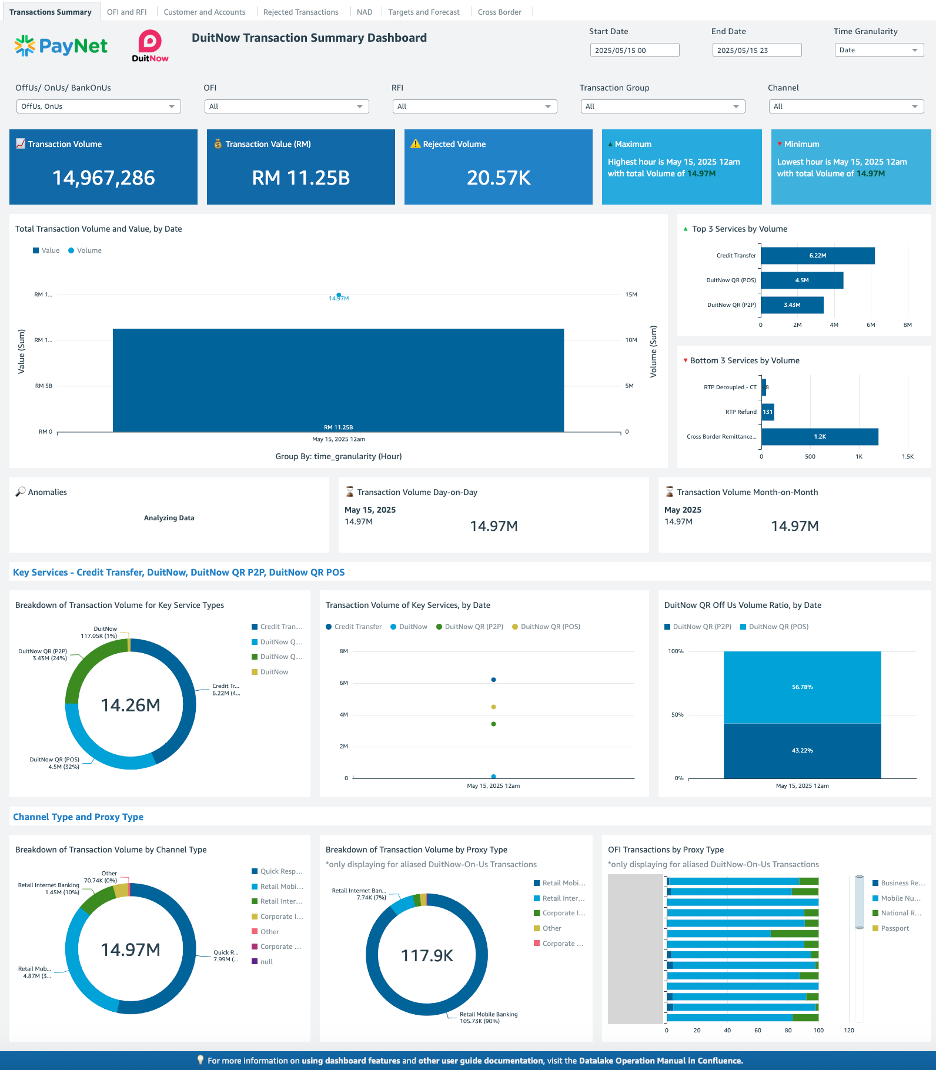Toggle Credit Transfer legend in Key Services line chart
936x1070 pixels.
354,627
